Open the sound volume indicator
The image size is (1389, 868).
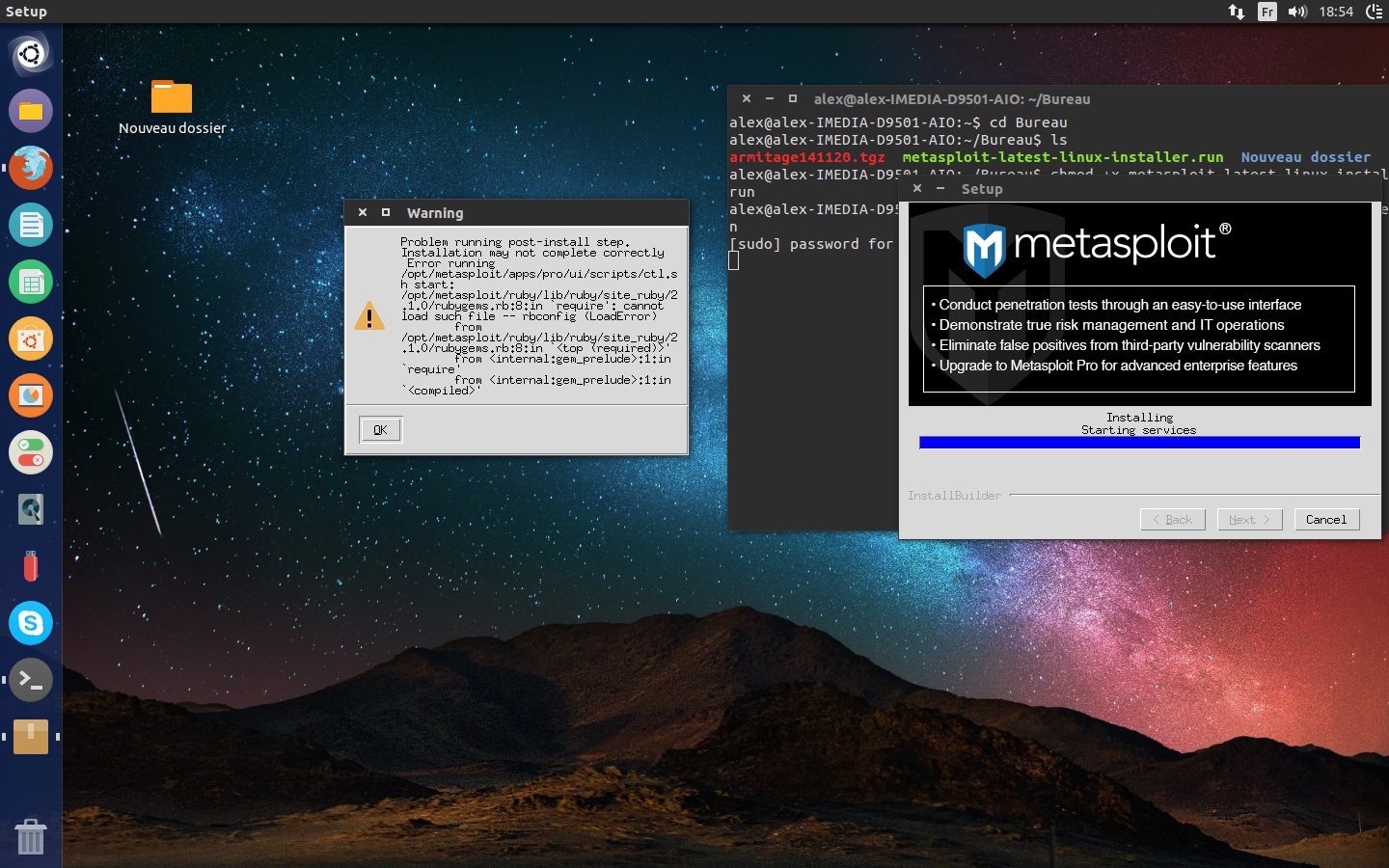(x=1297, y=12)
